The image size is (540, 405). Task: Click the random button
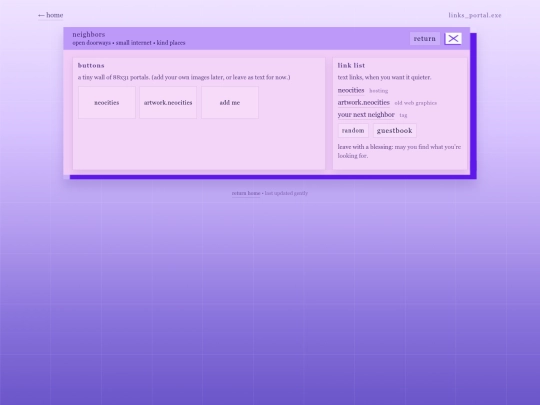[353, 131]
